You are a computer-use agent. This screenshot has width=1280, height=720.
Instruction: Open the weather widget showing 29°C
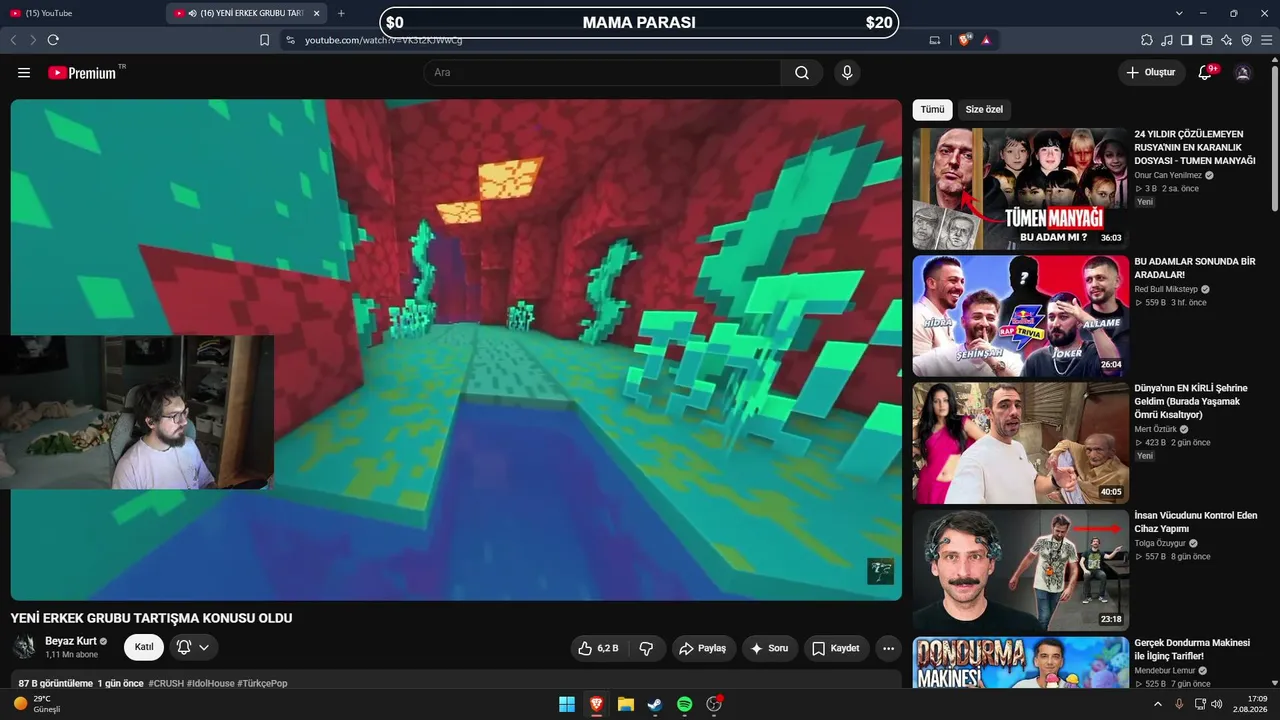(x=38, y=704)
